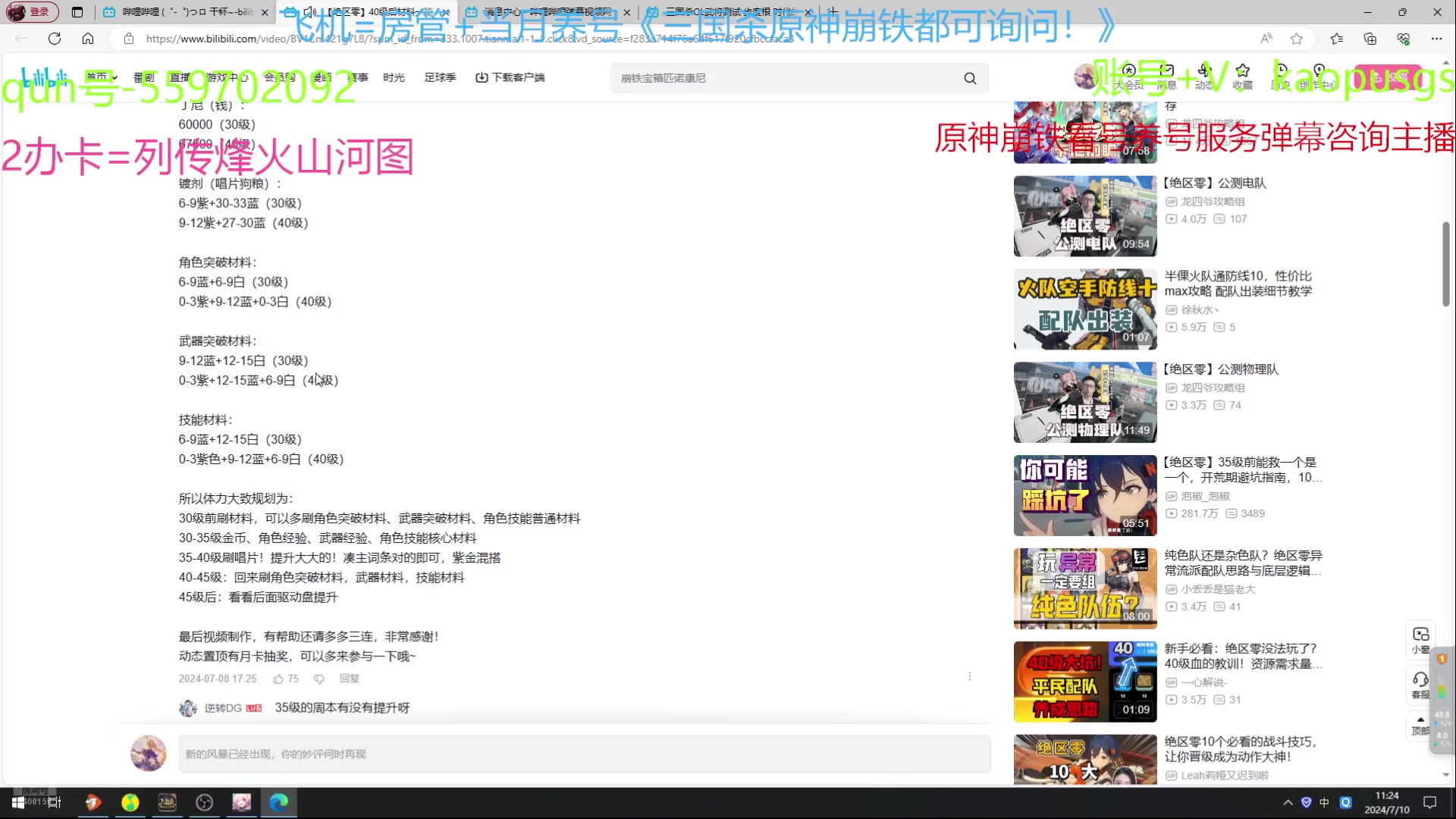Go to the browser home page
This screenshot has height=819, width=1456.
[x=88, y=39]
